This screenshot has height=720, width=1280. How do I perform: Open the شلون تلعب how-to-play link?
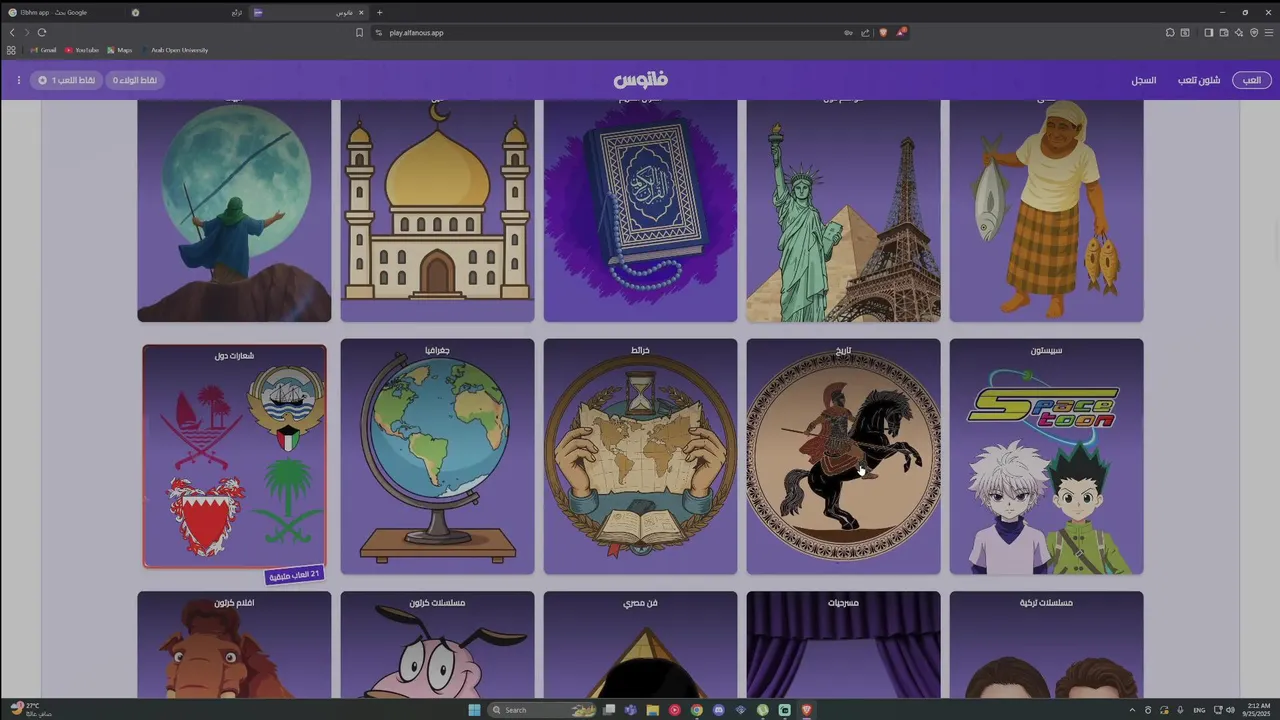coord(1198,80)
